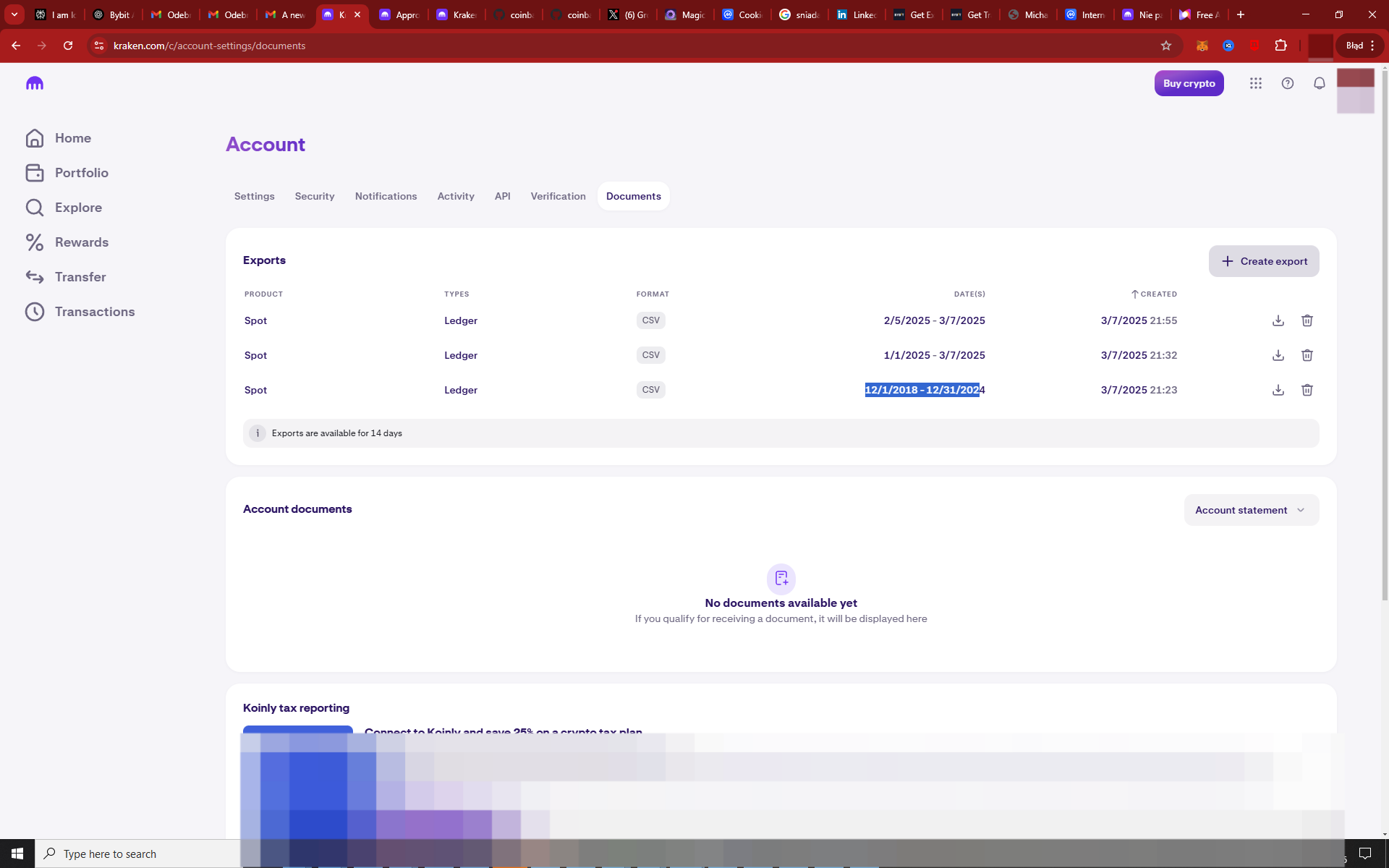Go to Portfolio in the sidebar
The width and height of the screenshot is (1389, 868).
81,173
